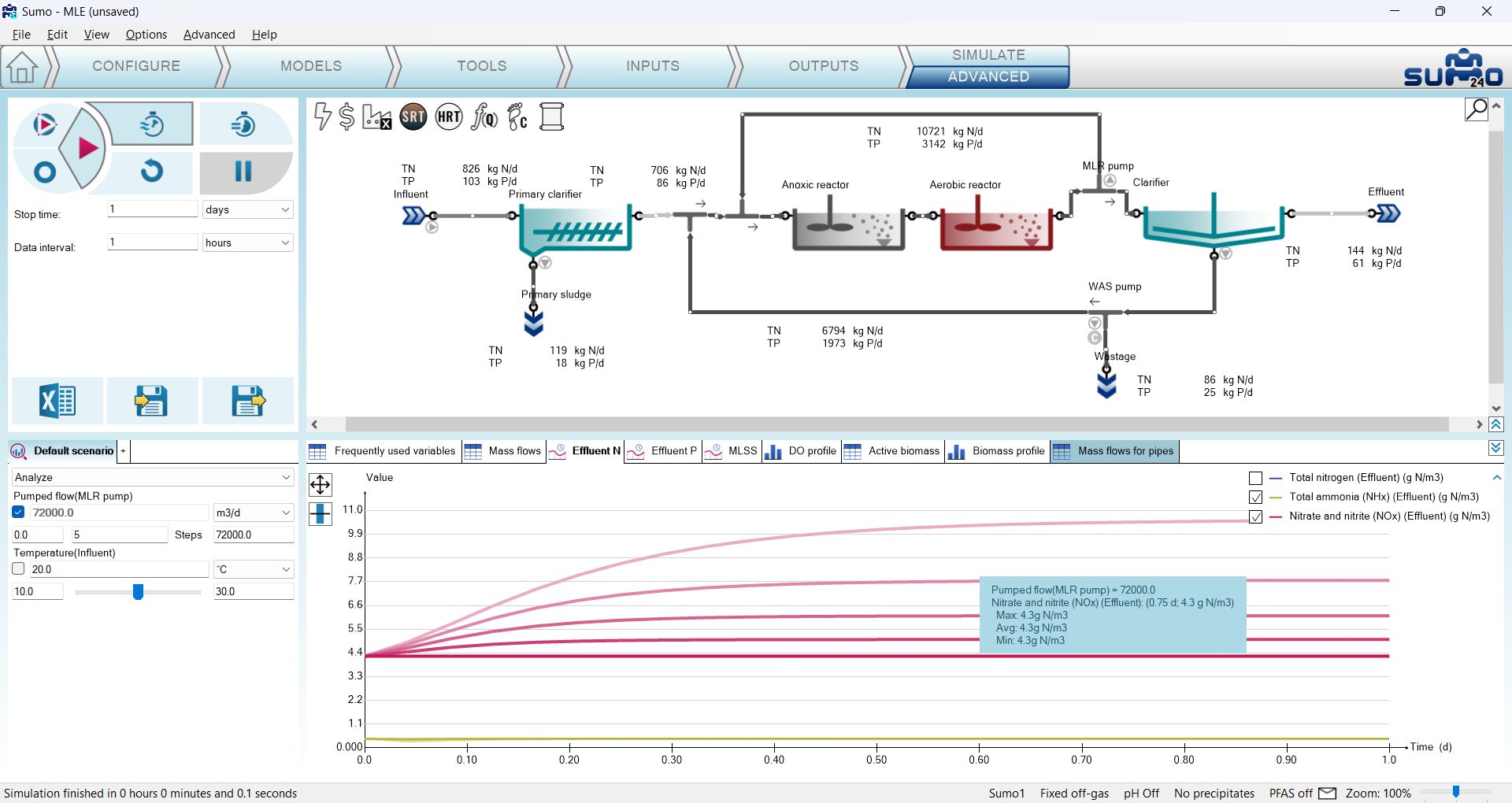Uncheck Nitrate and nitrite (NOx) series checkbox
Viewport: 1512px width, 803px height.
click(1256, 517)
